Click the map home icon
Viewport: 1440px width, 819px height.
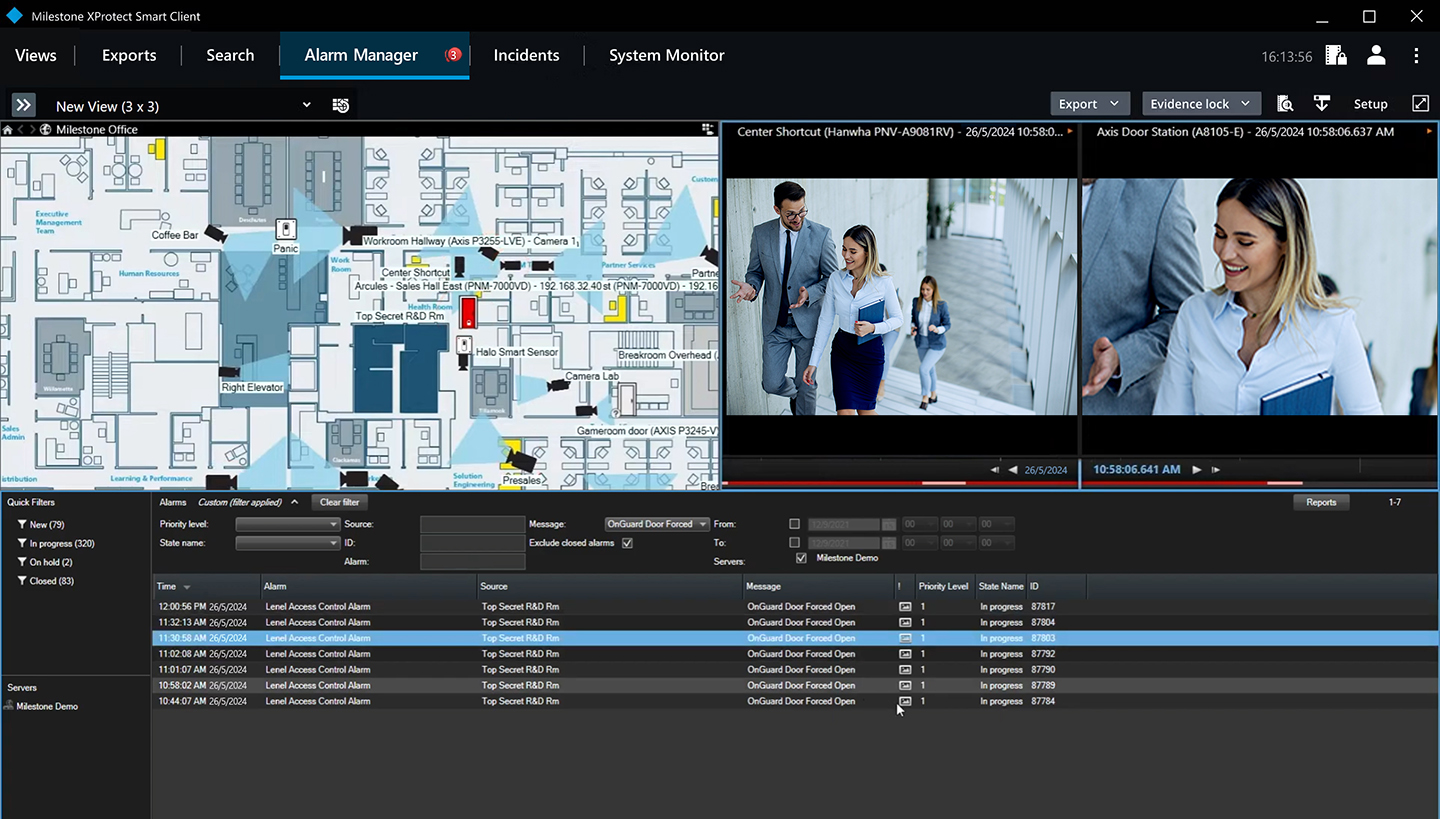[x=7, y=130]
